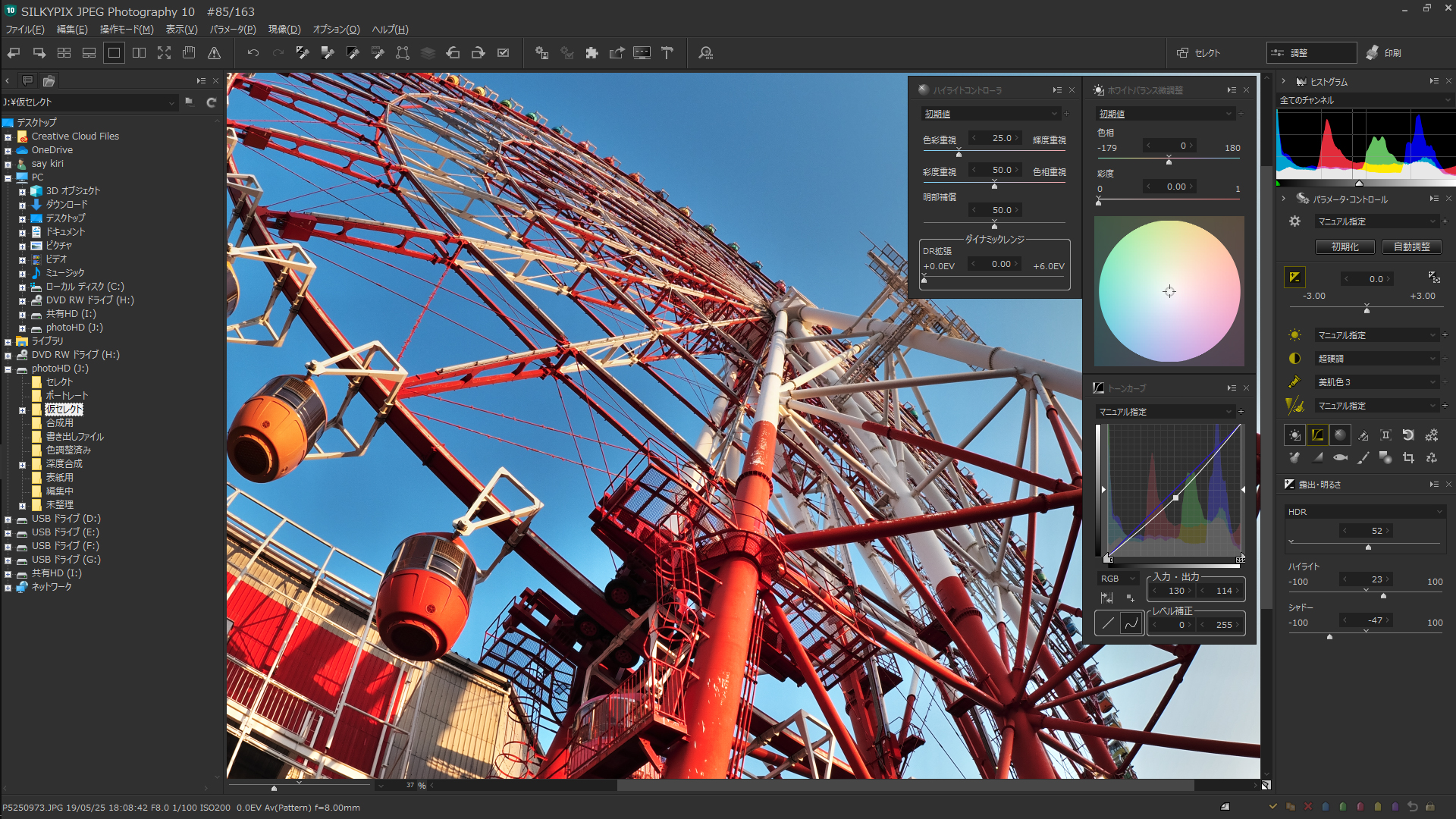Click the fisheye lens correction fish icon
The width and height of the screenshot is (1456, 819).
coord(1341,458)
